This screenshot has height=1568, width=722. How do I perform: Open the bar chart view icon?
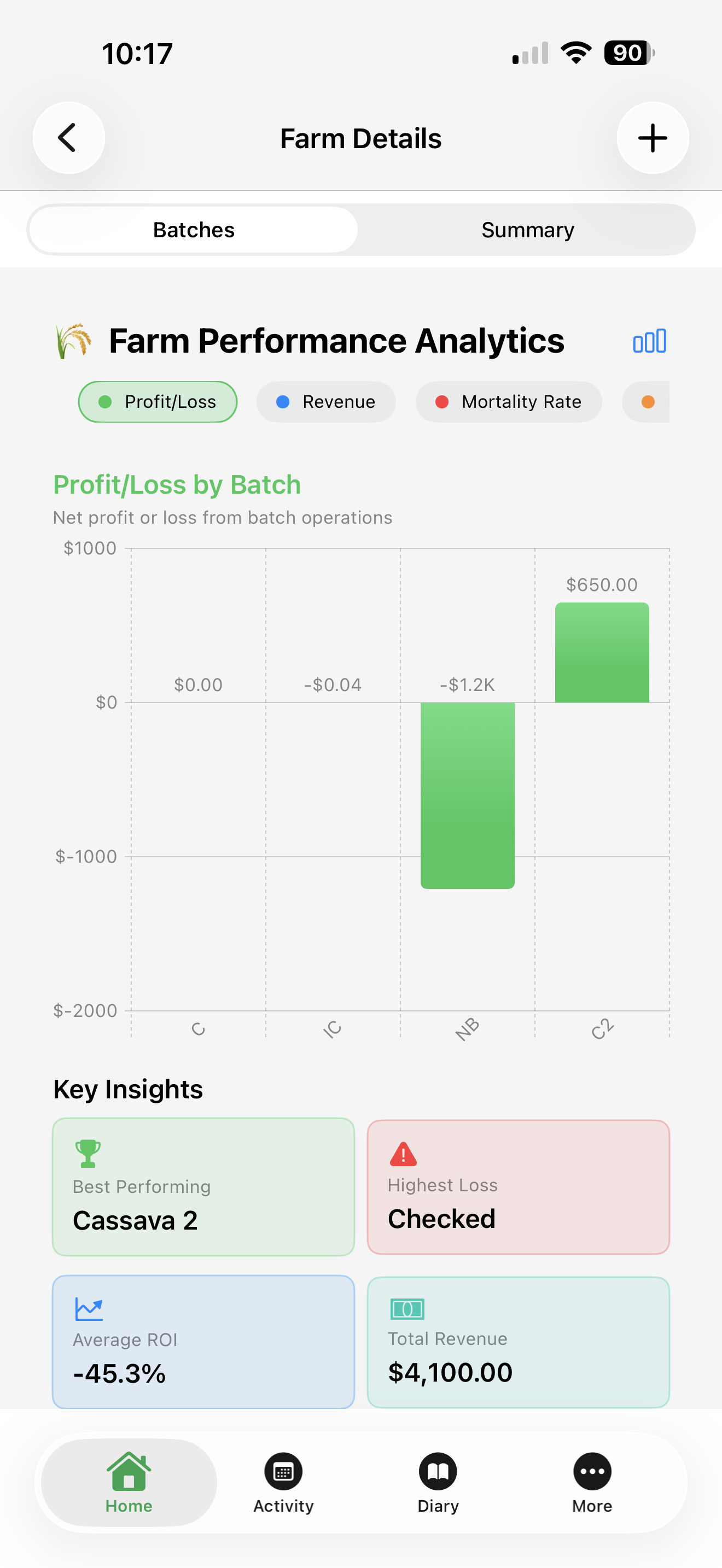(x=649, y=342)
